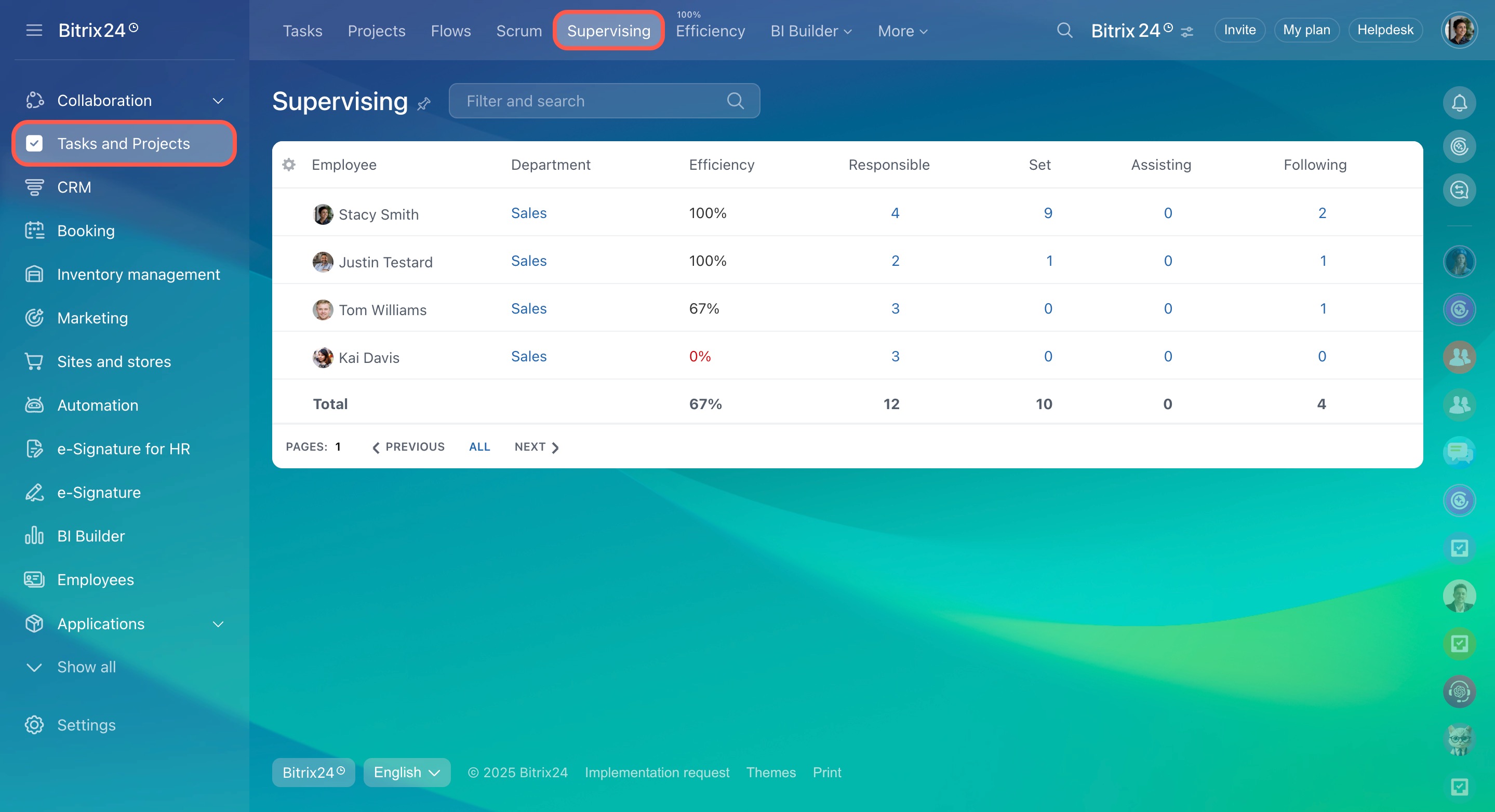Click the Sites and stores cart icon
The height and width of the screenshot is (812, 1495).
point(34,361)
